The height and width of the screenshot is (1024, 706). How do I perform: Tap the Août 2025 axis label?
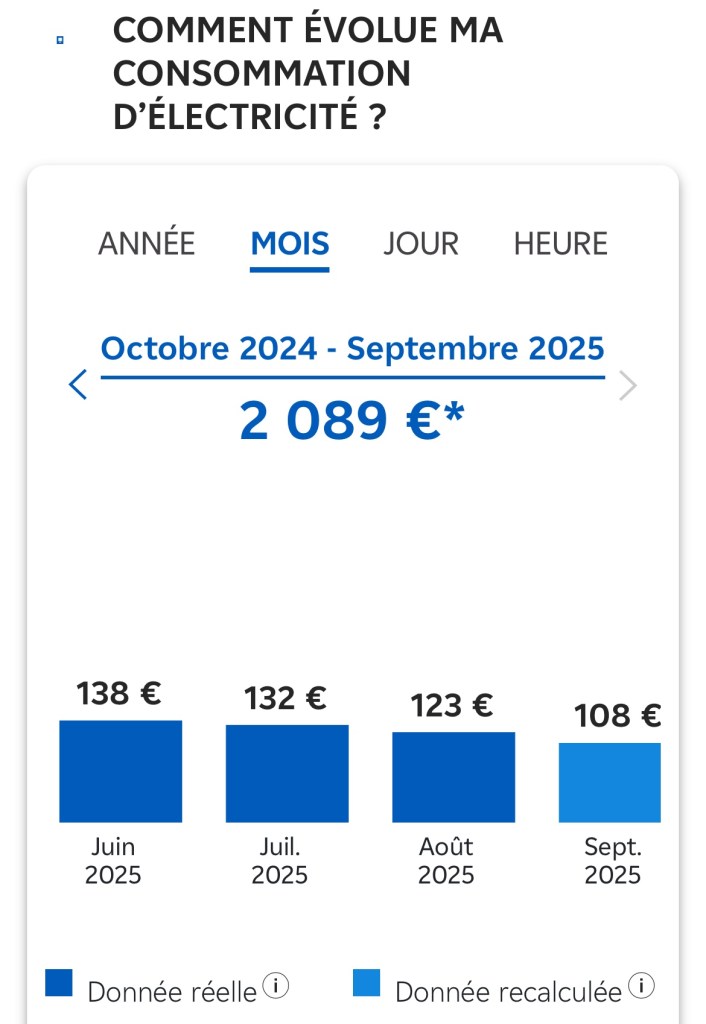tap(446, 861)
